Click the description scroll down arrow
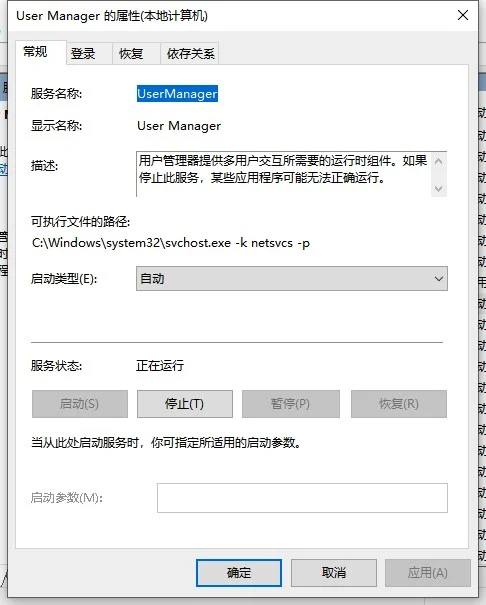 [438, 188]
